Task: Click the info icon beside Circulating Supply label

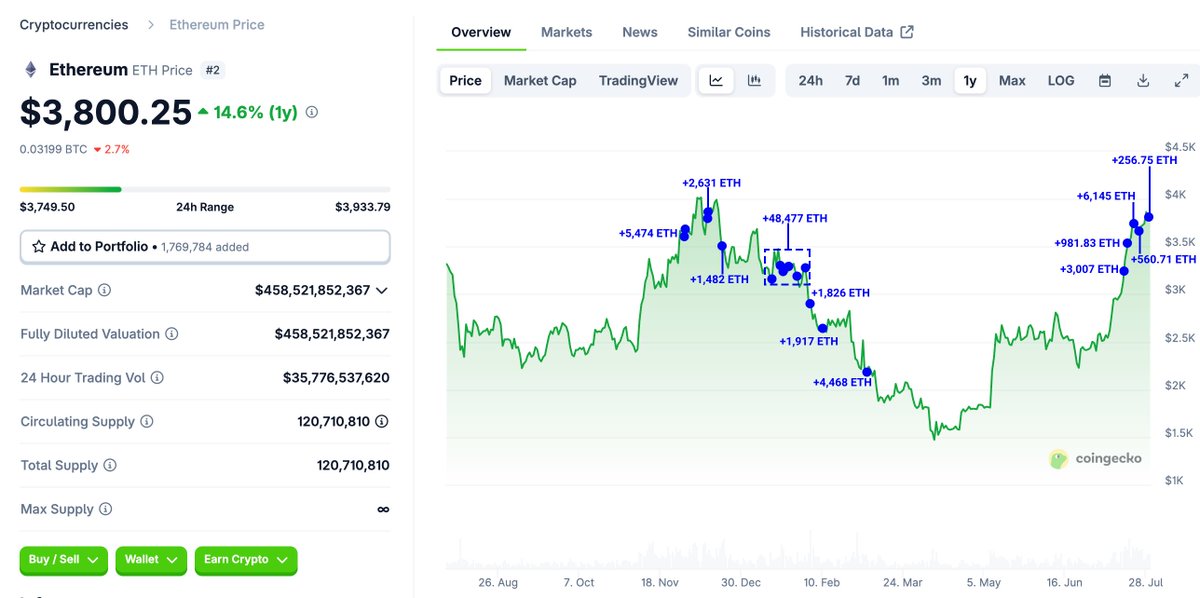Action: pos(147,421)
